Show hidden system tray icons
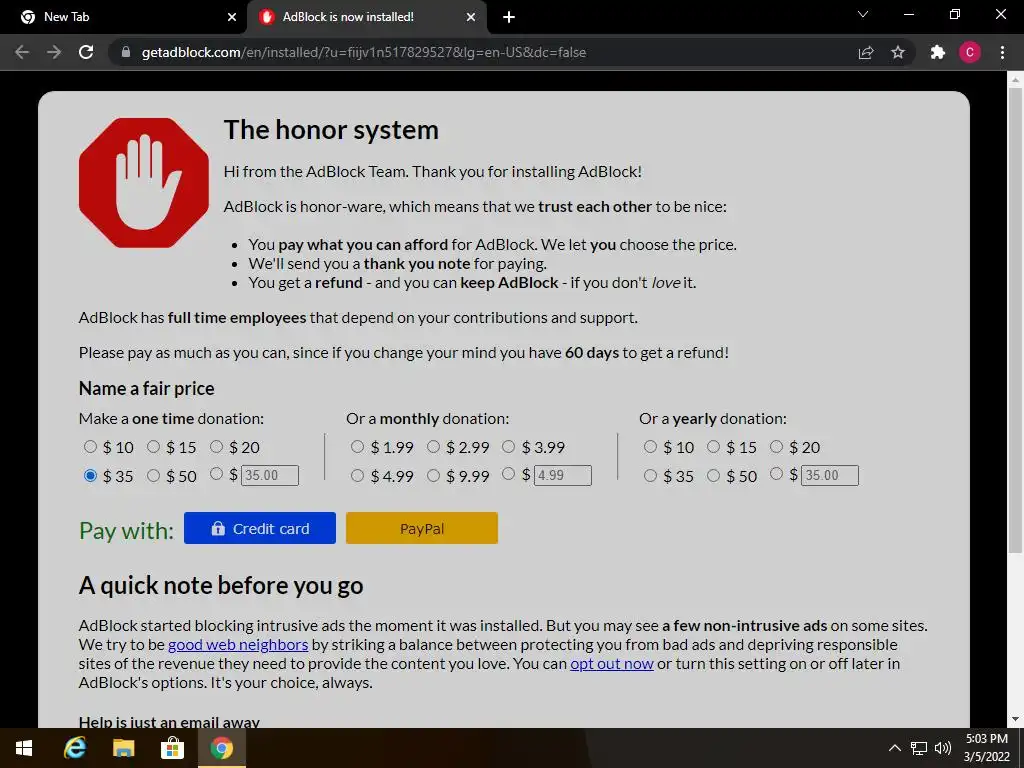Screen dimensions: 1024x768 click(x=895, y=748)
